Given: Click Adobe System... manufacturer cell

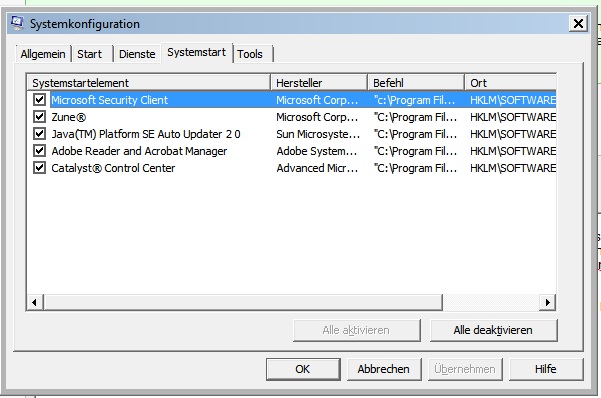Looking at the screenshot, I should [317, 151].
